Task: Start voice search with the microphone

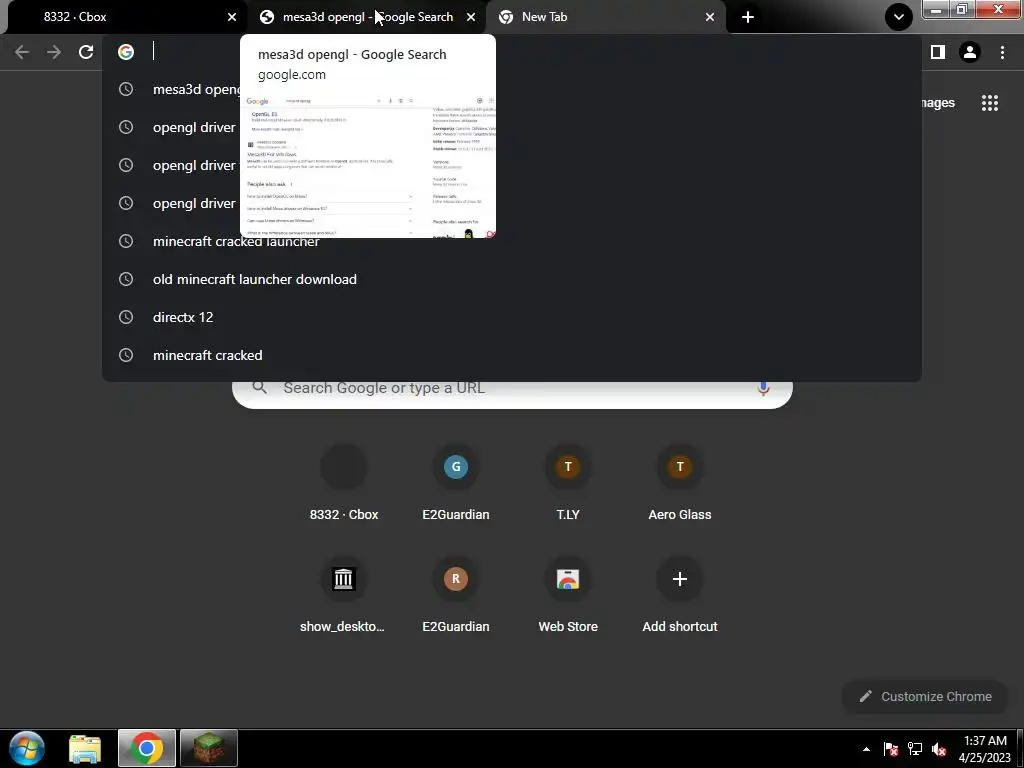Action: [x=763, y=388]
